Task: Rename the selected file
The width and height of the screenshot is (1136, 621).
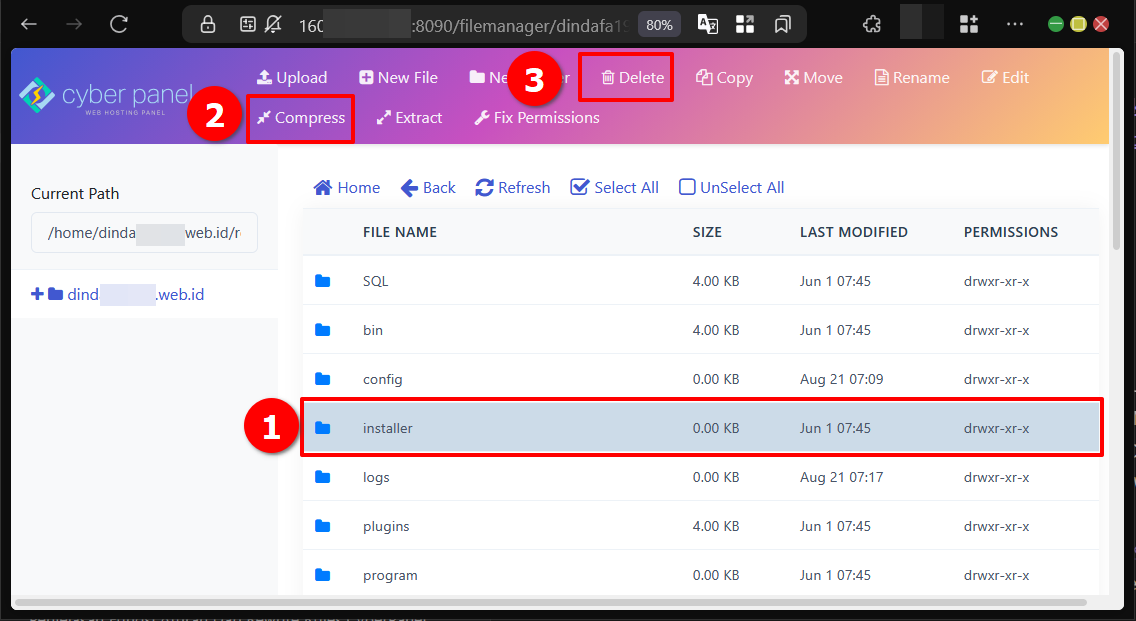Action: tap(912, 78)
